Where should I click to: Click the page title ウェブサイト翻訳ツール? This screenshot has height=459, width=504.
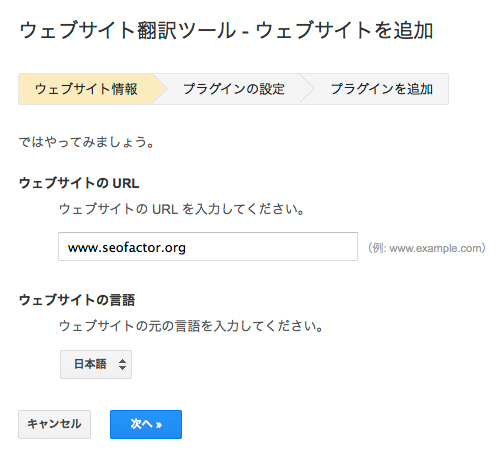coord(128,31)
